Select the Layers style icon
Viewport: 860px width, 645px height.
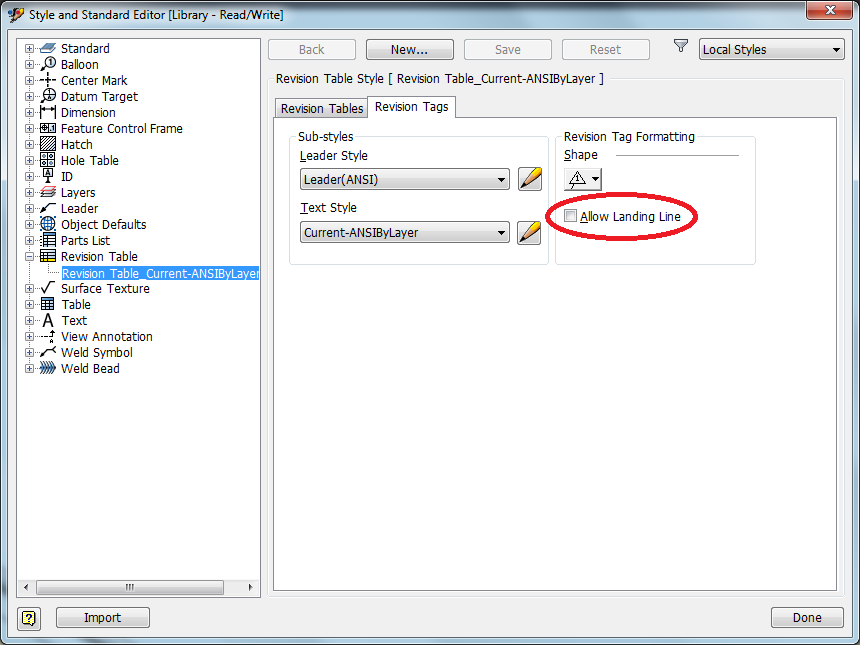tap(47, 192)
